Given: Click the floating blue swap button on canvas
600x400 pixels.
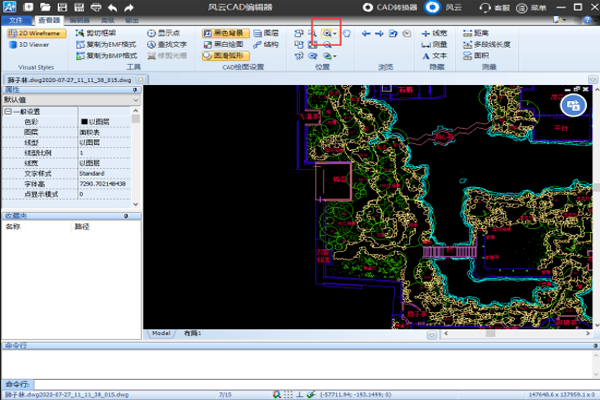Looking at the screenshot, I should [x=574, y=105].
